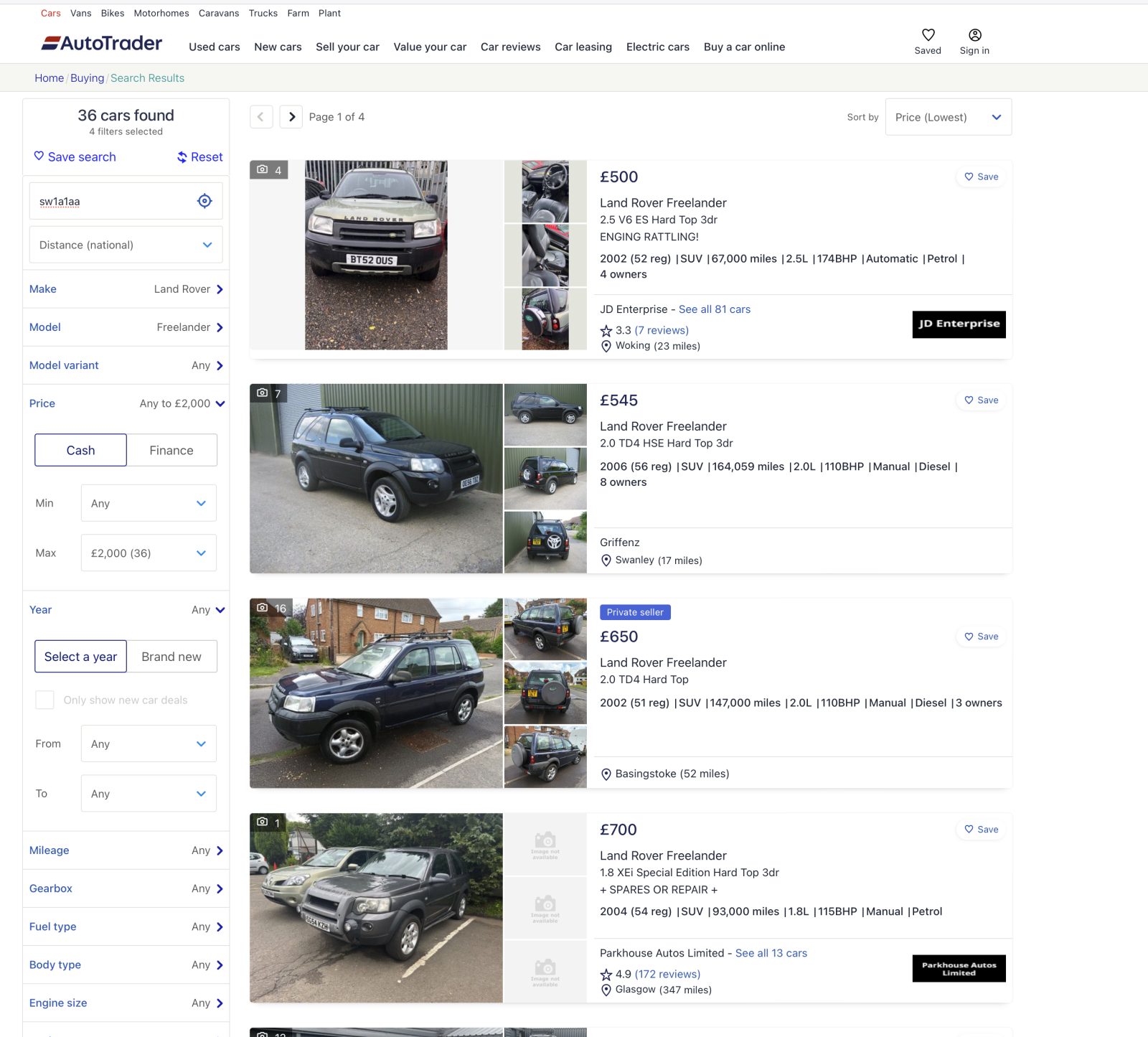Select the Finance price option
Image resolution: width=1148 pixels, height=1037 pixels.
pos(171,450)
